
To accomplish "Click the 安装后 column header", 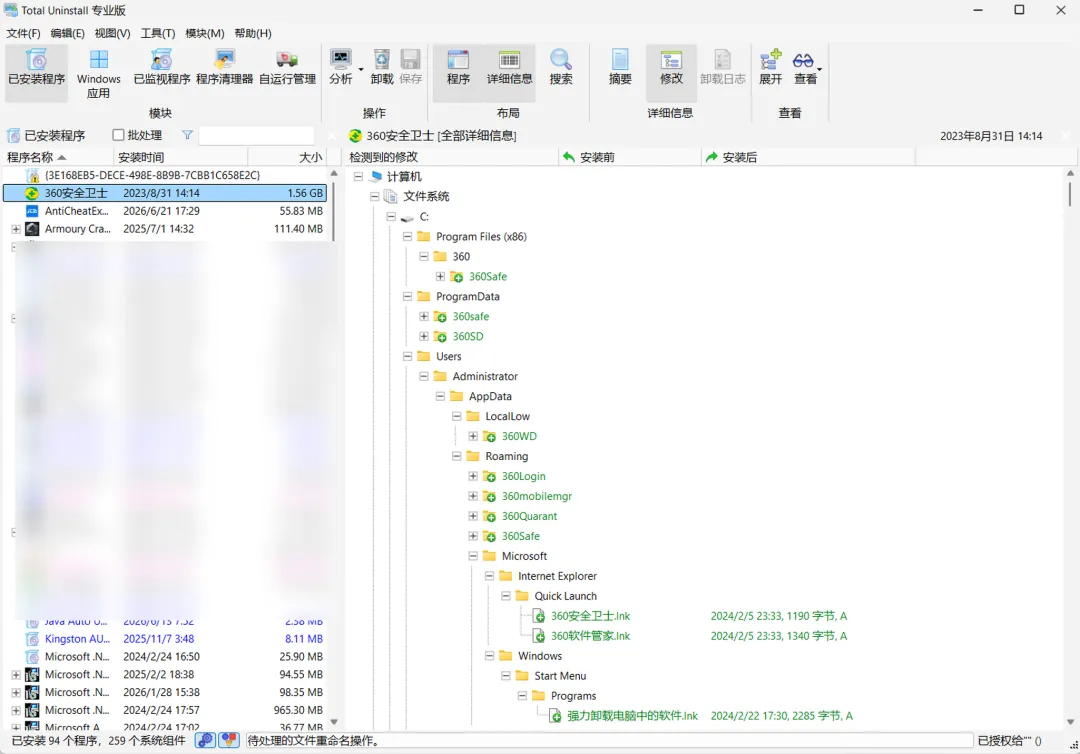I will click(x=808, y=157).
